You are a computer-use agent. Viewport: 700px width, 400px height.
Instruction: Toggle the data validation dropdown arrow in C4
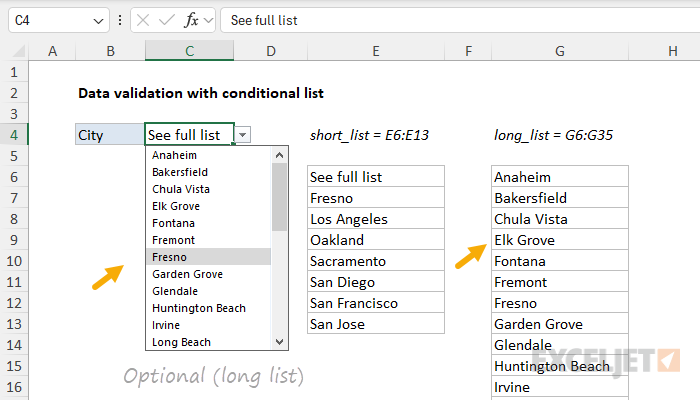point(242,134)
